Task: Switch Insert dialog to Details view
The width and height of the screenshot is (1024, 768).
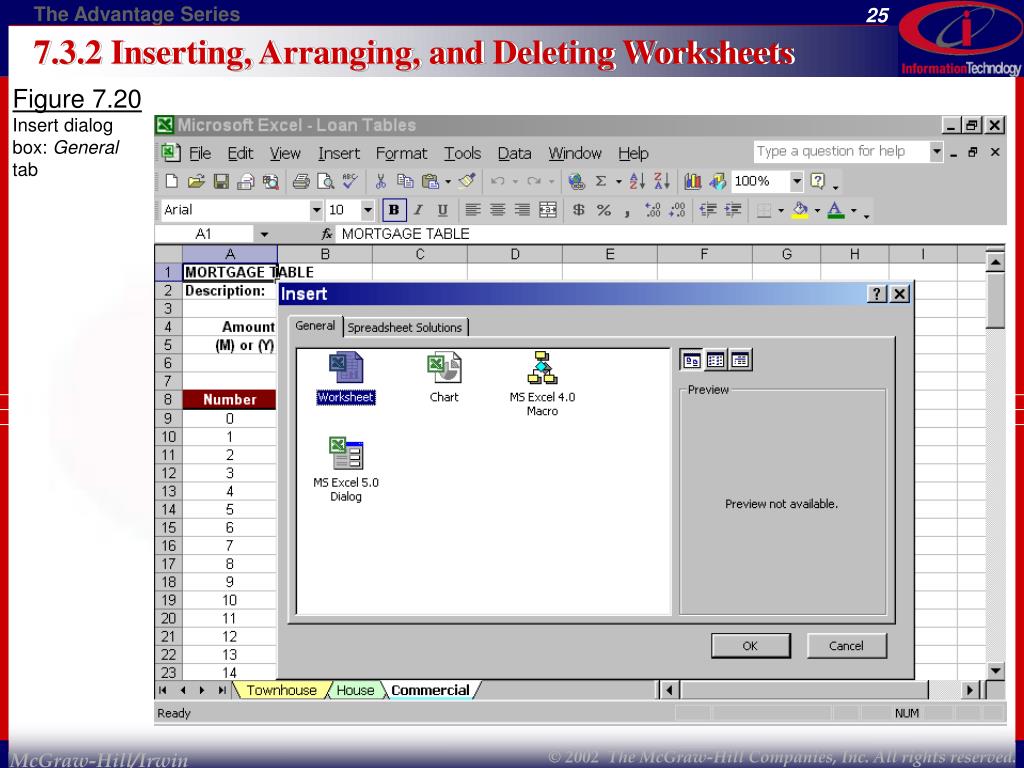Action: [x=740, y=360]
